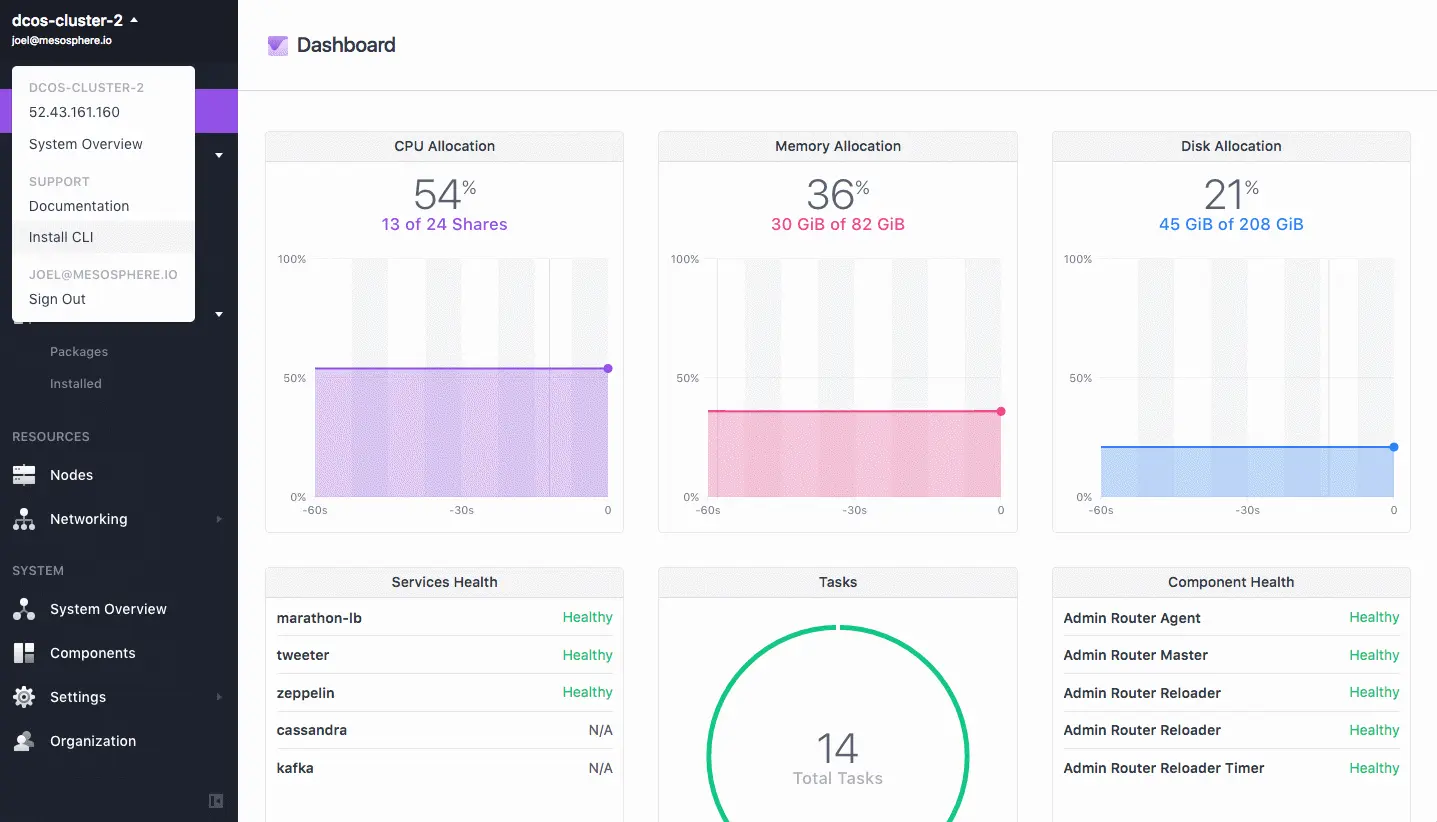This screenshot has height=822, width=1437.
Task: Click the Disk chart blue endpoint dot
Action: 1394,447
